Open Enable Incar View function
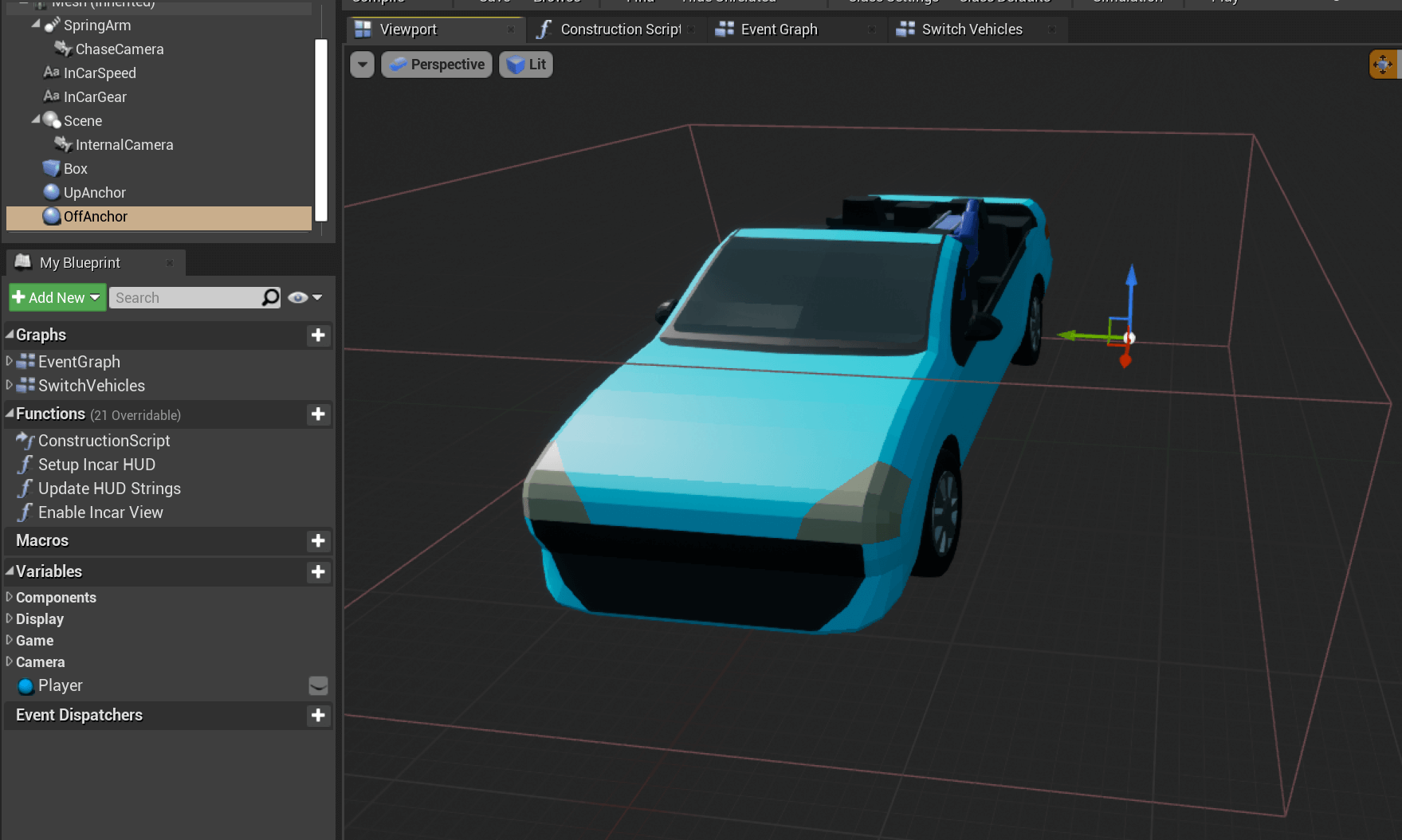1402x840 pixels. point(100,512)
